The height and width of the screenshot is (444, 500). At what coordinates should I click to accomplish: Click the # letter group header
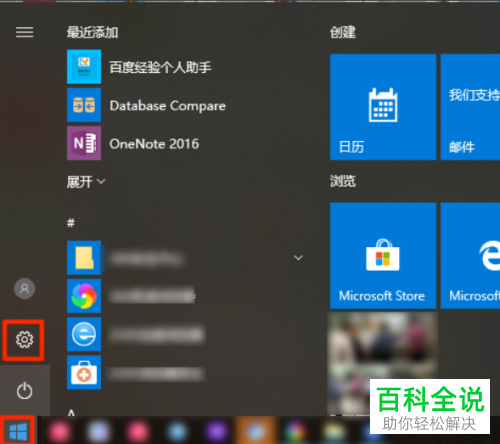coord(71,223)
